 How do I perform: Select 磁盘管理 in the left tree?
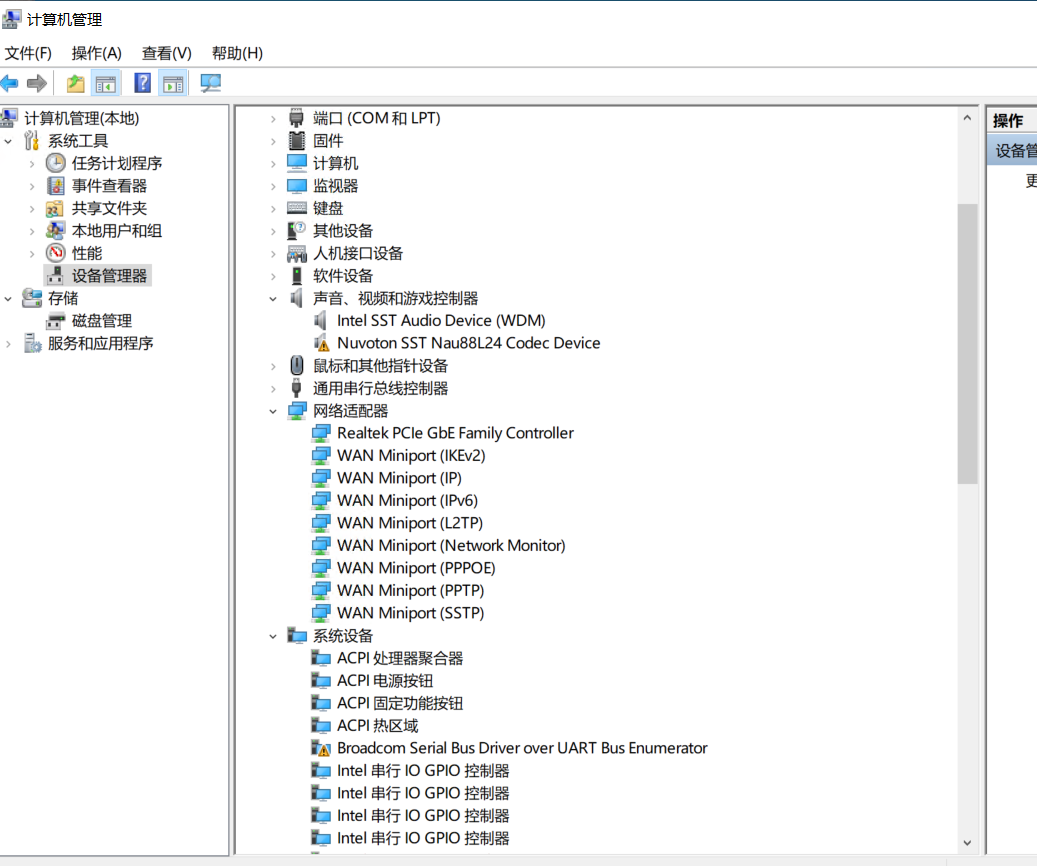(101, 321)
